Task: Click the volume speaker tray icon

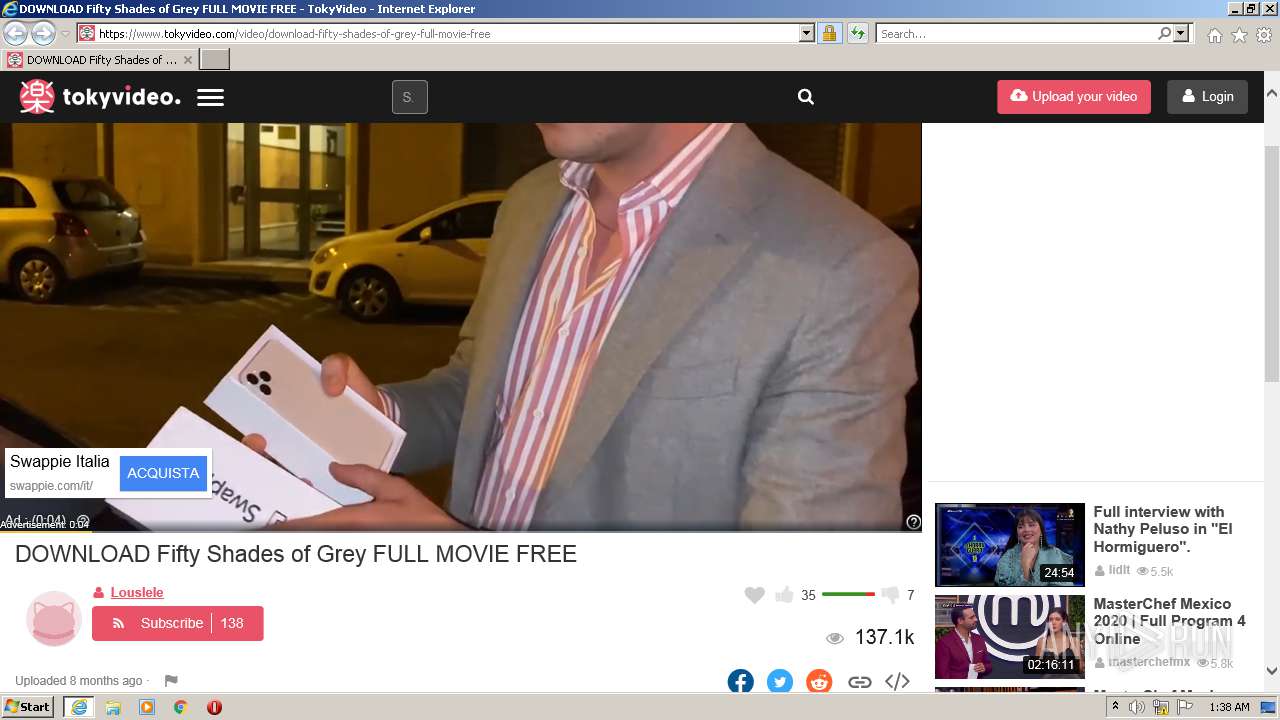Action: (x=1137, y=707)
